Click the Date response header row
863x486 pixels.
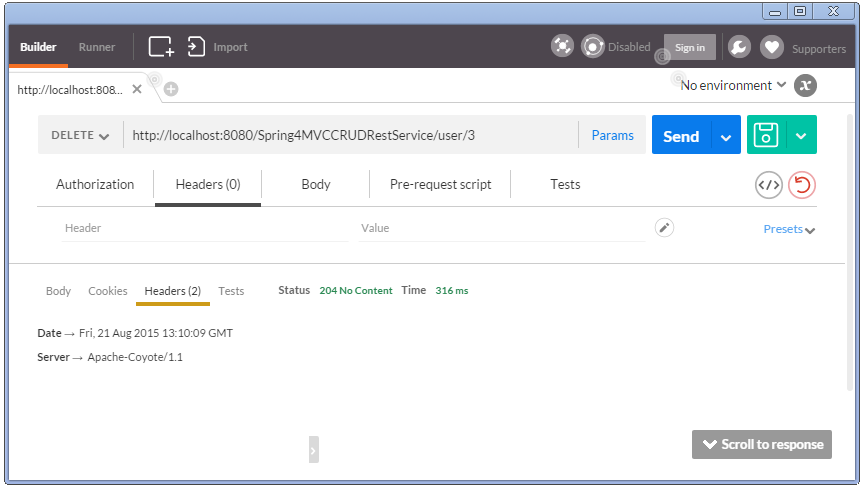pos(135,333)
